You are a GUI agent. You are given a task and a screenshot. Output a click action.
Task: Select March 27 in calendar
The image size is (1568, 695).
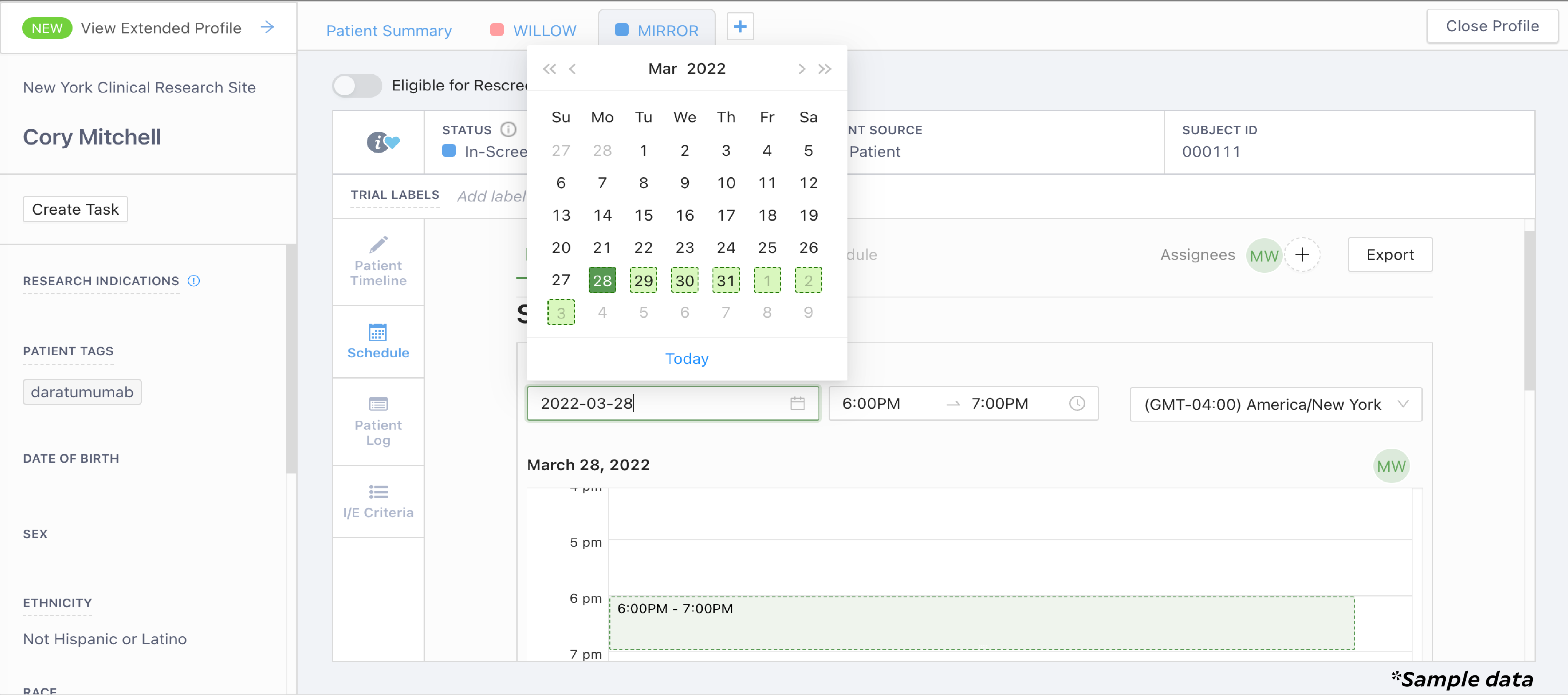(561, 281)
